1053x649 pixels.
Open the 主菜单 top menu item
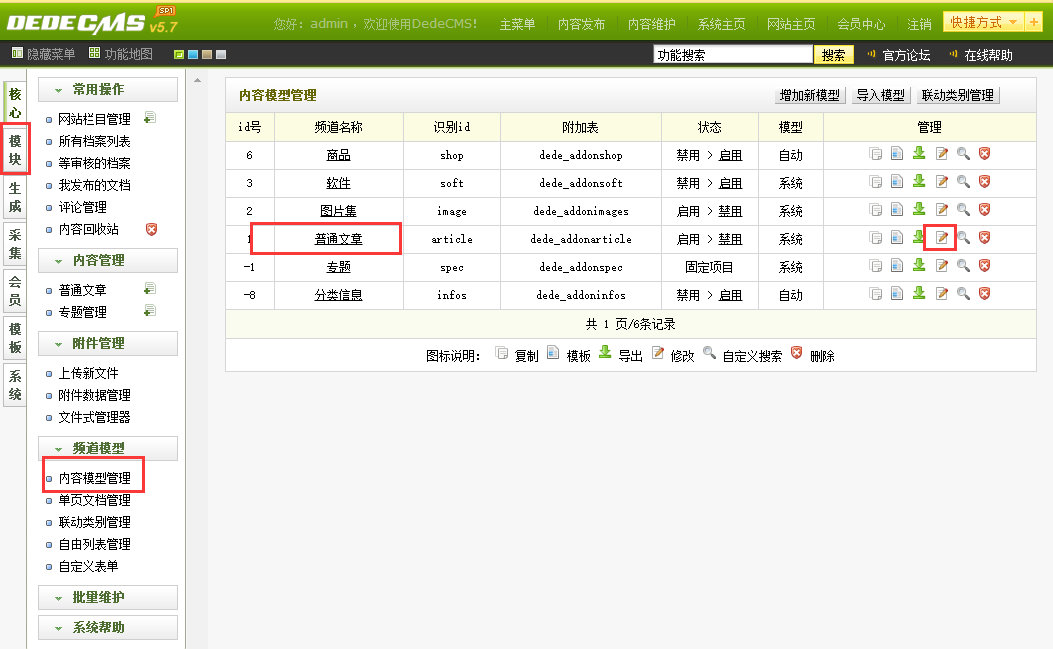pyautogui.click(x=517, y=24)
